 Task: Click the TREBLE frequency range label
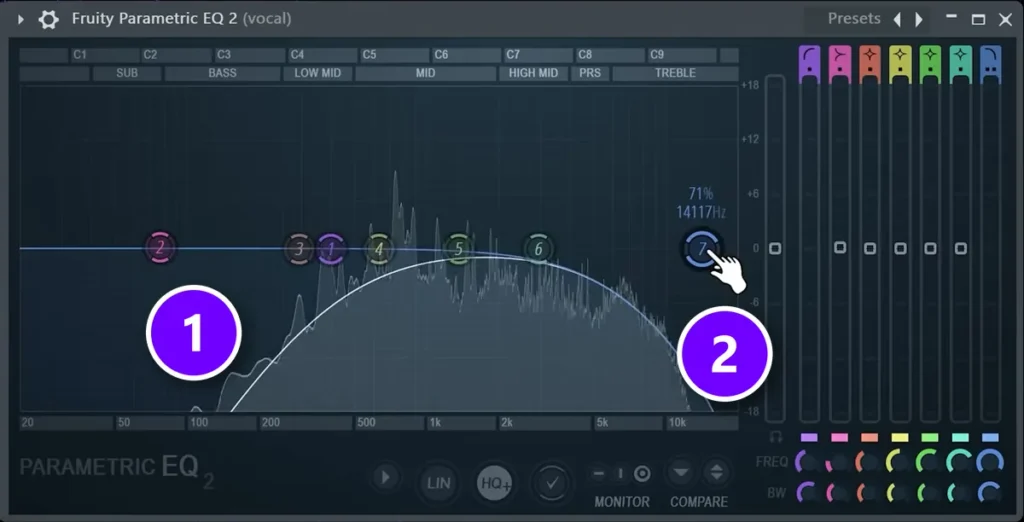(x=675, y=73)
